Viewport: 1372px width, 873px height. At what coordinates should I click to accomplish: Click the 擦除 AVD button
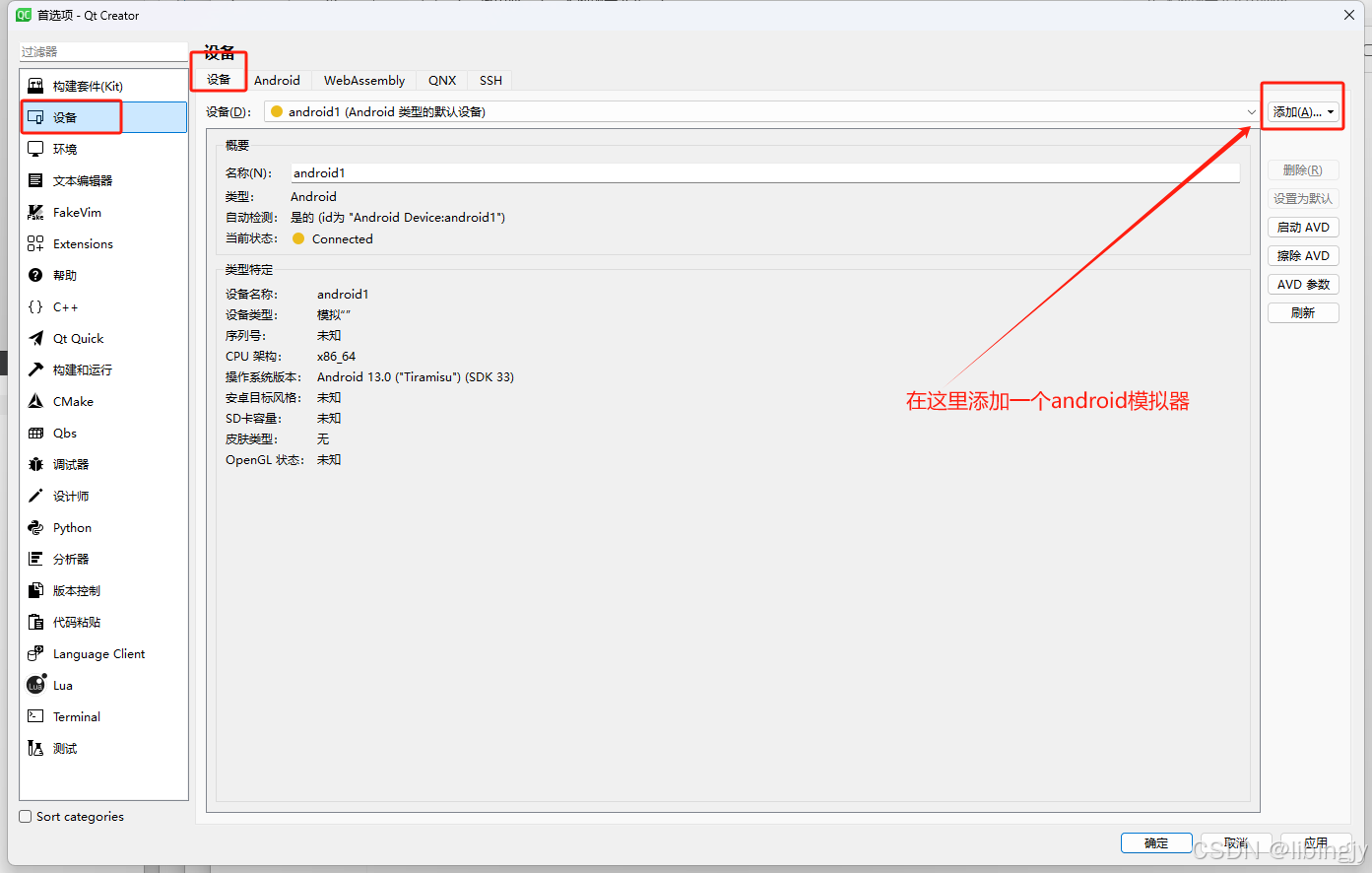(1303, 255)
